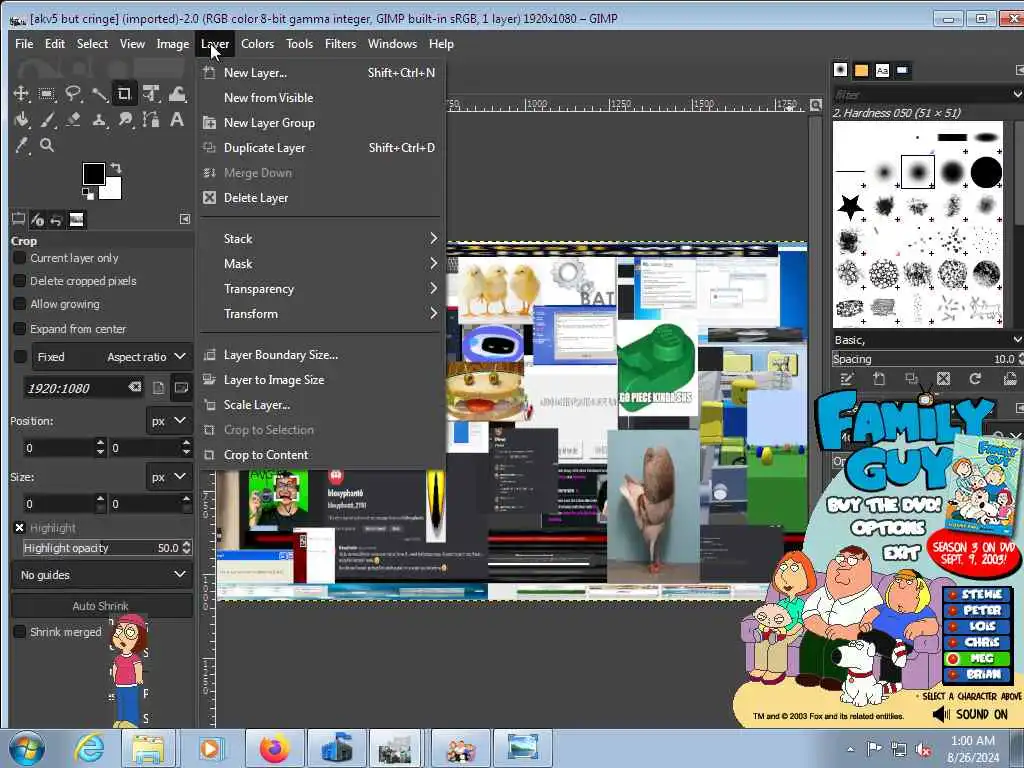The width and height of the screenshot is (1024, 768).
Task: Select the Eraser tool
Action: [72, 120]
